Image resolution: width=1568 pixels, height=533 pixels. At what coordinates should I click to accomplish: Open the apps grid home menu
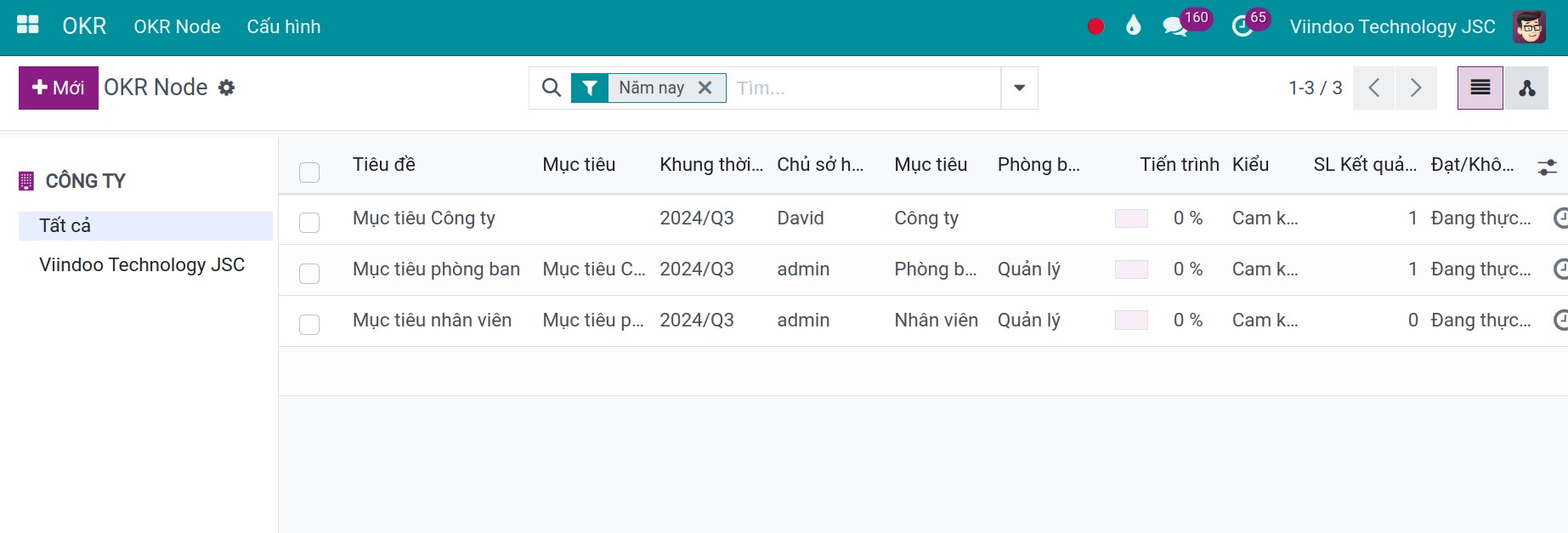click(x=28, y=25)
